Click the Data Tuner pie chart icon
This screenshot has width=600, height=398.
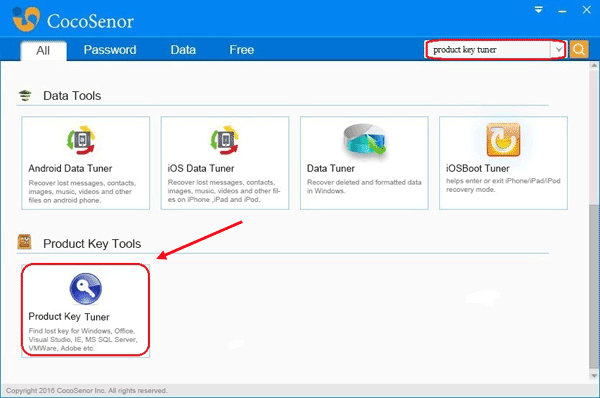[x=365, y=140]
